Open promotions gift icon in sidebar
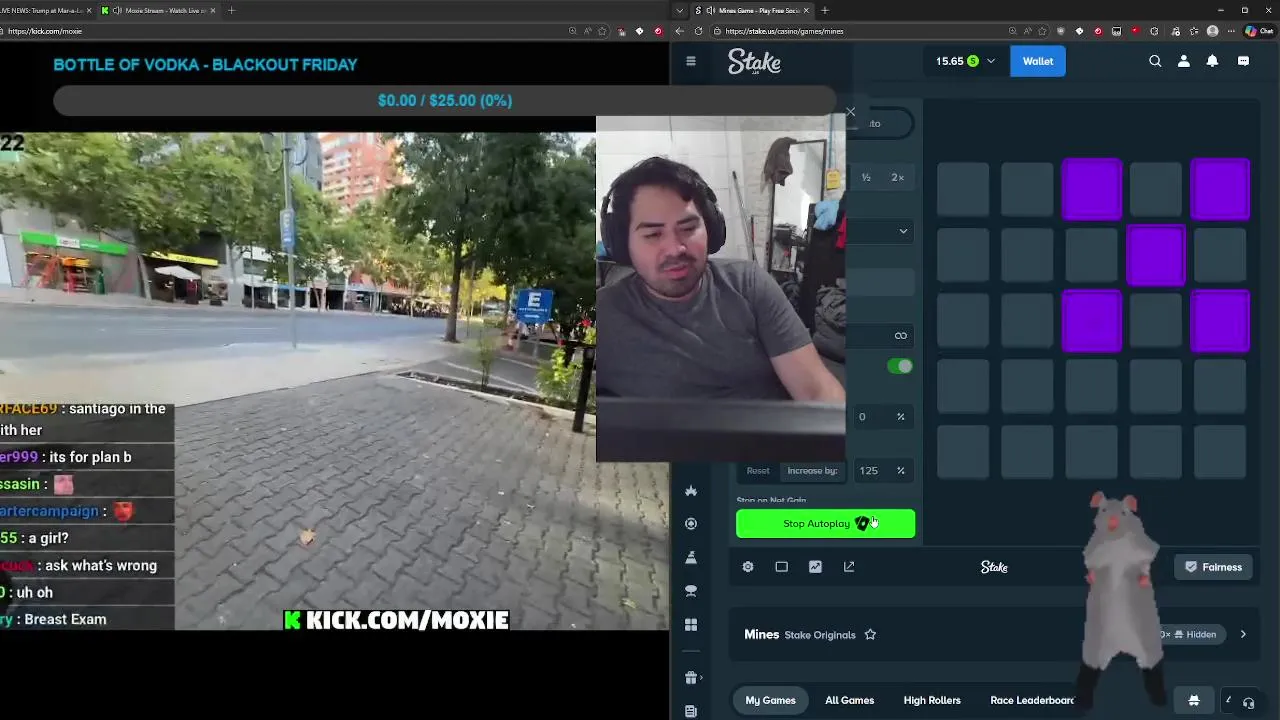The image size is (1280, 720). (691, 678)
